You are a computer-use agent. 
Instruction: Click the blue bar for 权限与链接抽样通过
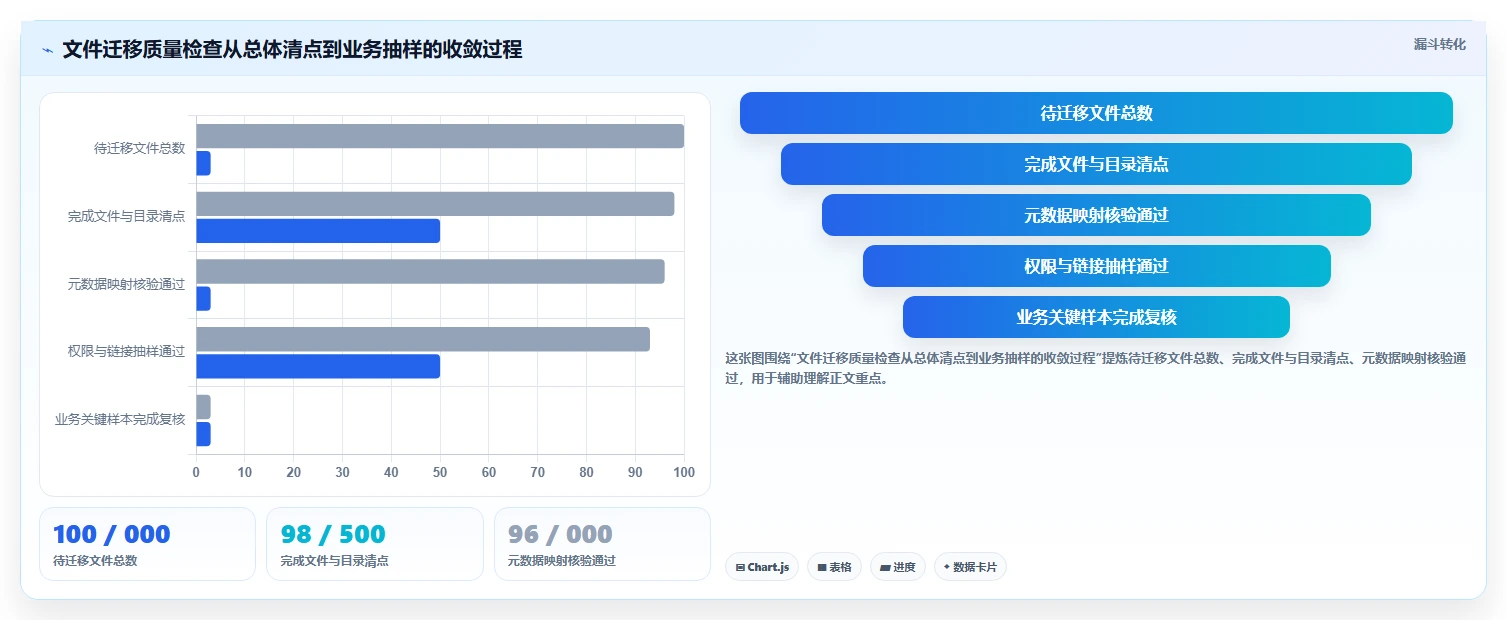[318, 366]
